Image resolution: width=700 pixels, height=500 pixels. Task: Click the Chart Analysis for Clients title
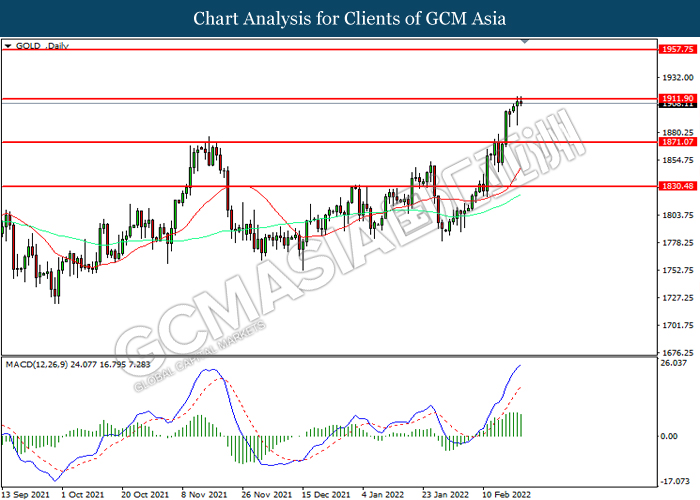(x=350, y=18)
